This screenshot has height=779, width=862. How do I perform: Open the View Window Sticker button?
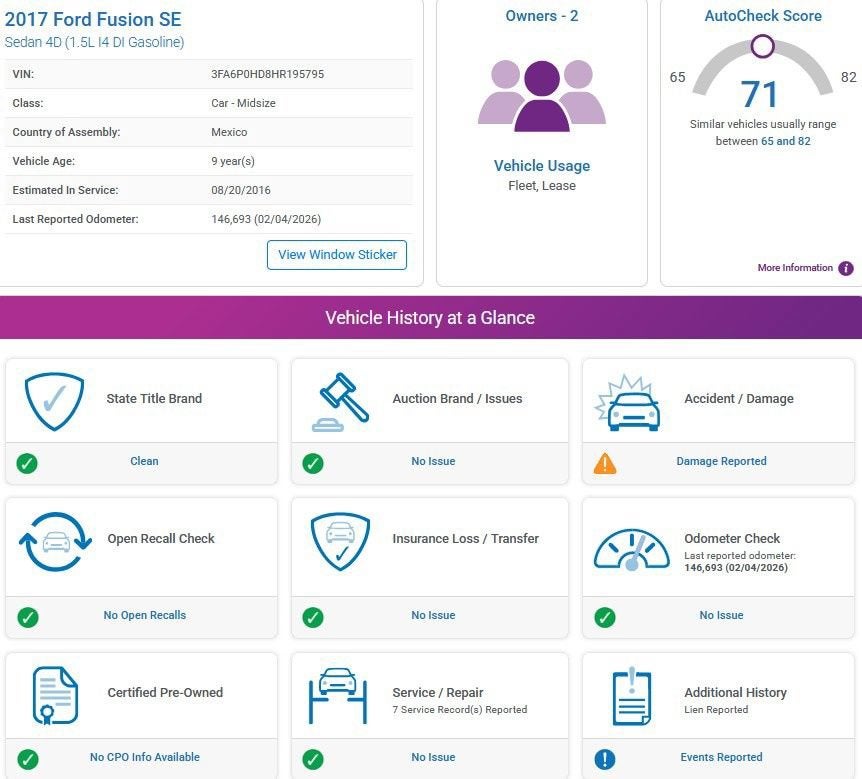(337, 255)
